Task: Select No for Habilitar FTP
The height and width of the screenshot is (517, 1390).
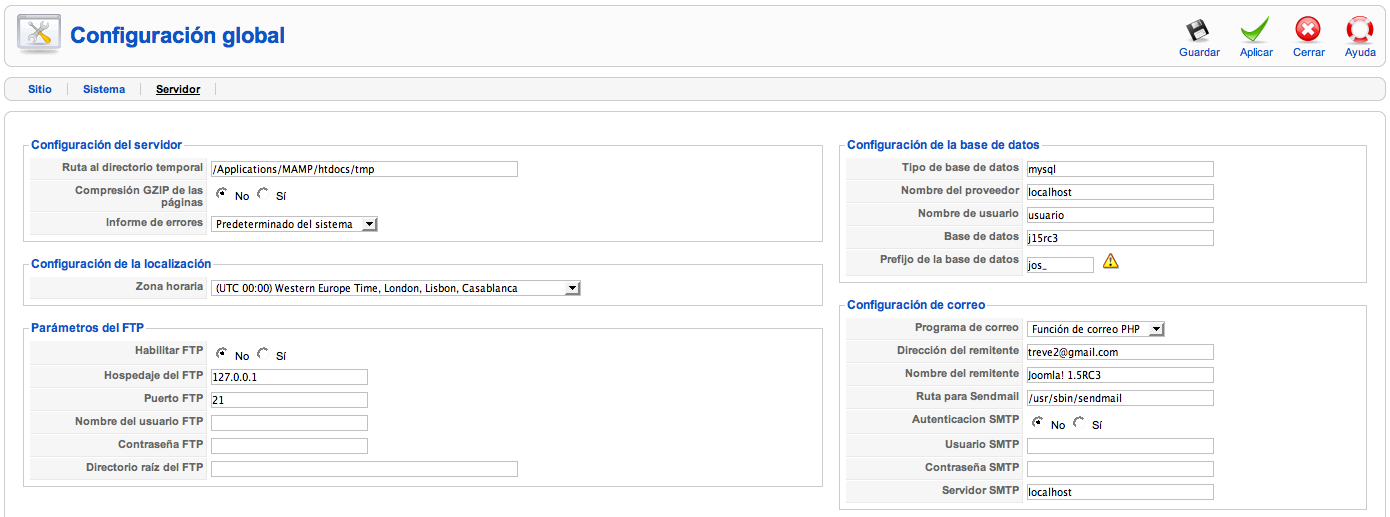Action: (x=222, y=354)
